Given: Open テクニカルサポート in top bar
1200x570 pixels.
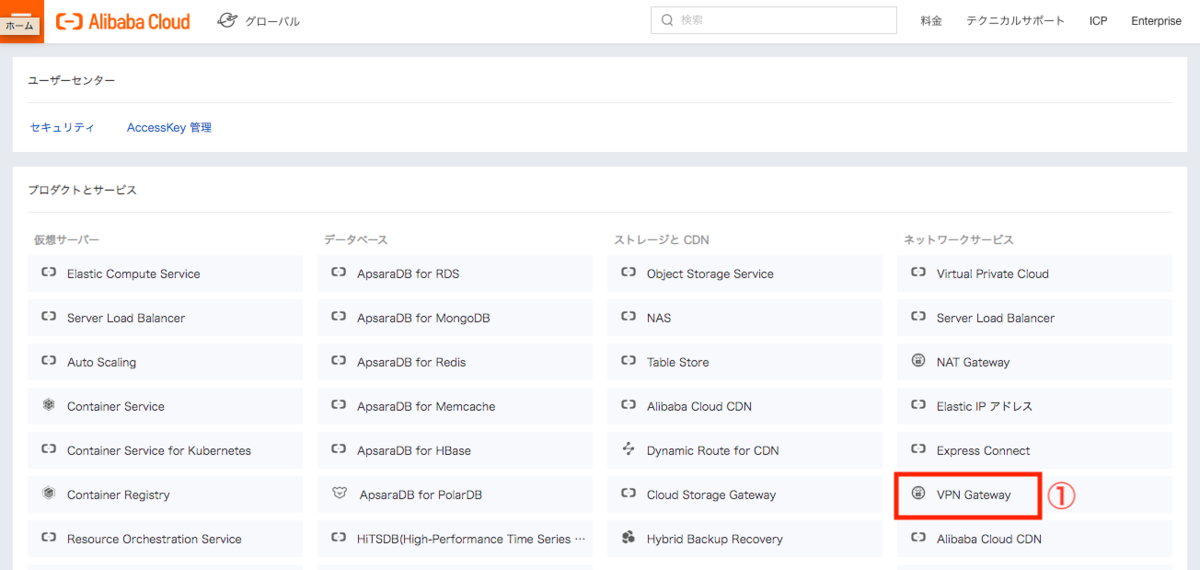Looking at the screenshot, I should click(1015, 21).
